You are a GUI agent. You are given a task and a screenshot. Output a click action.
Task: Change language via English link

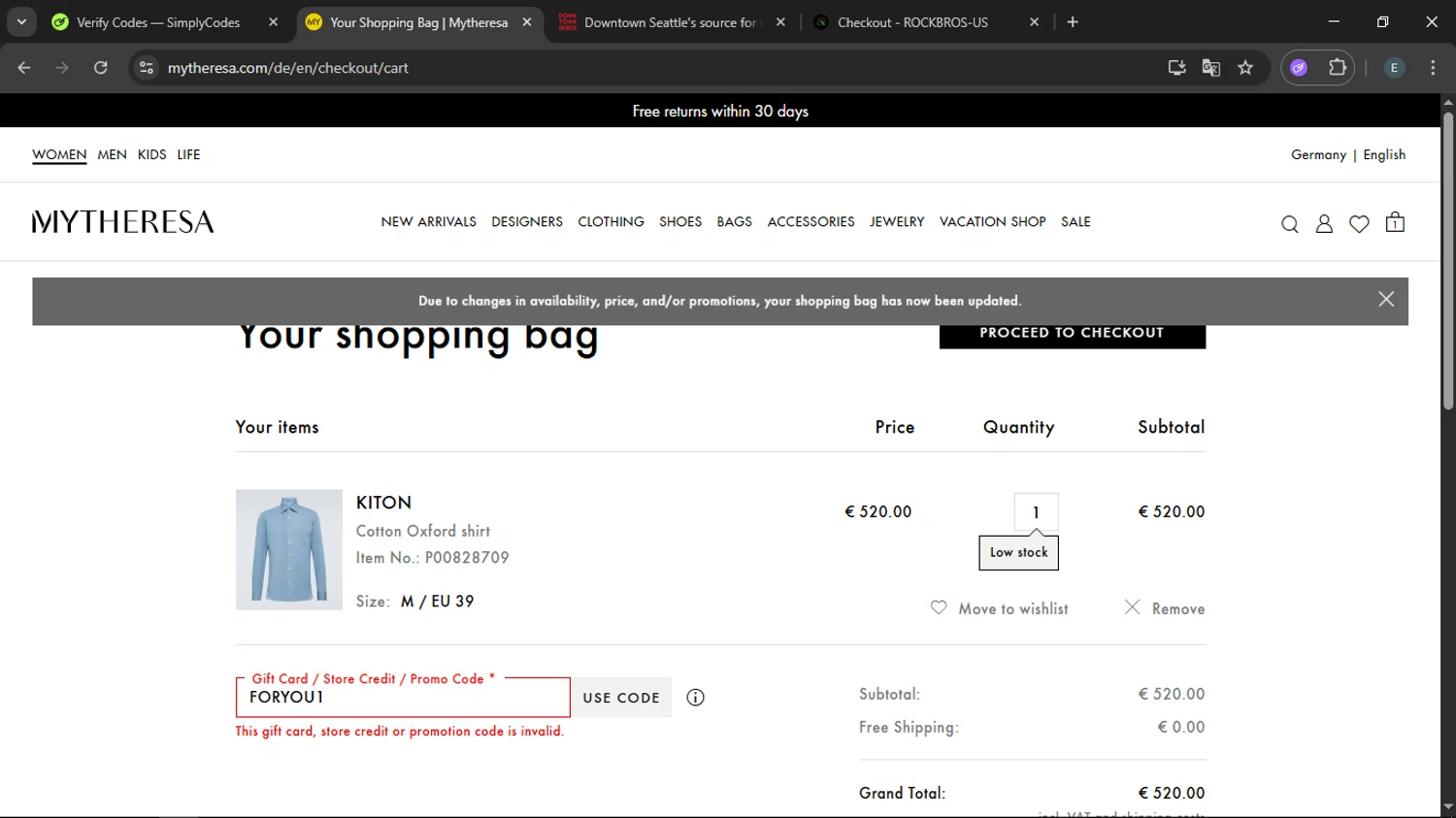pos(1384,155)
